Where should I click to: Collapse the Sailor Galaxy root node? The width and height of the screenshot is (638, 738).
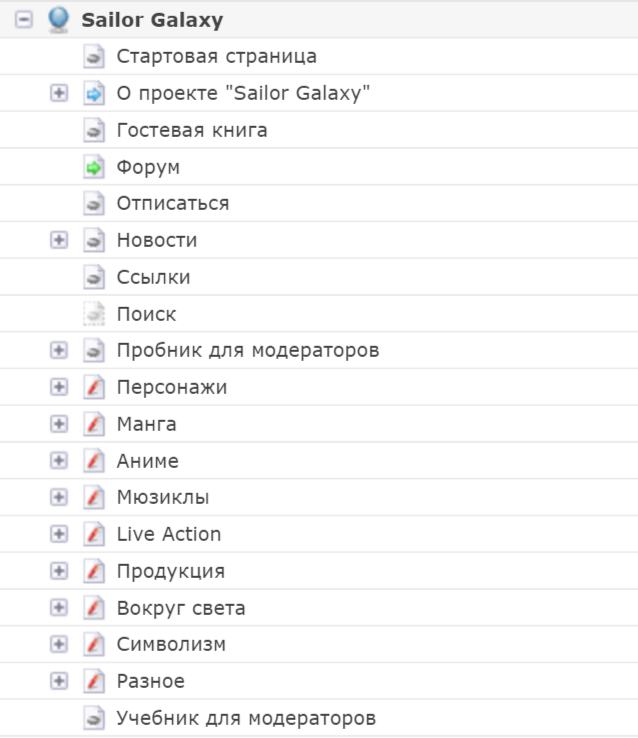point(24,19)
